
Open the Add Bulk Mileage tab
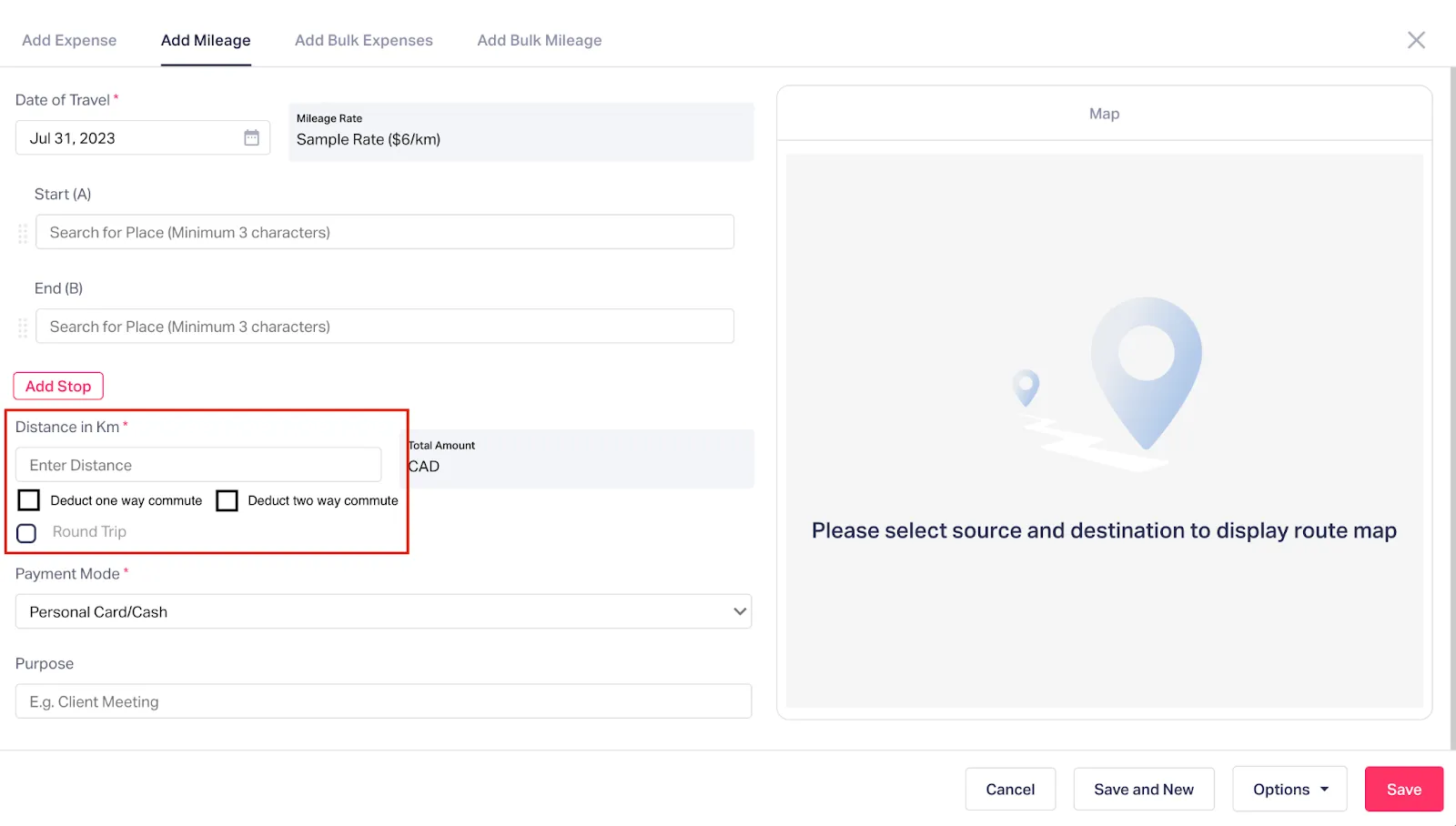[540, 40]
